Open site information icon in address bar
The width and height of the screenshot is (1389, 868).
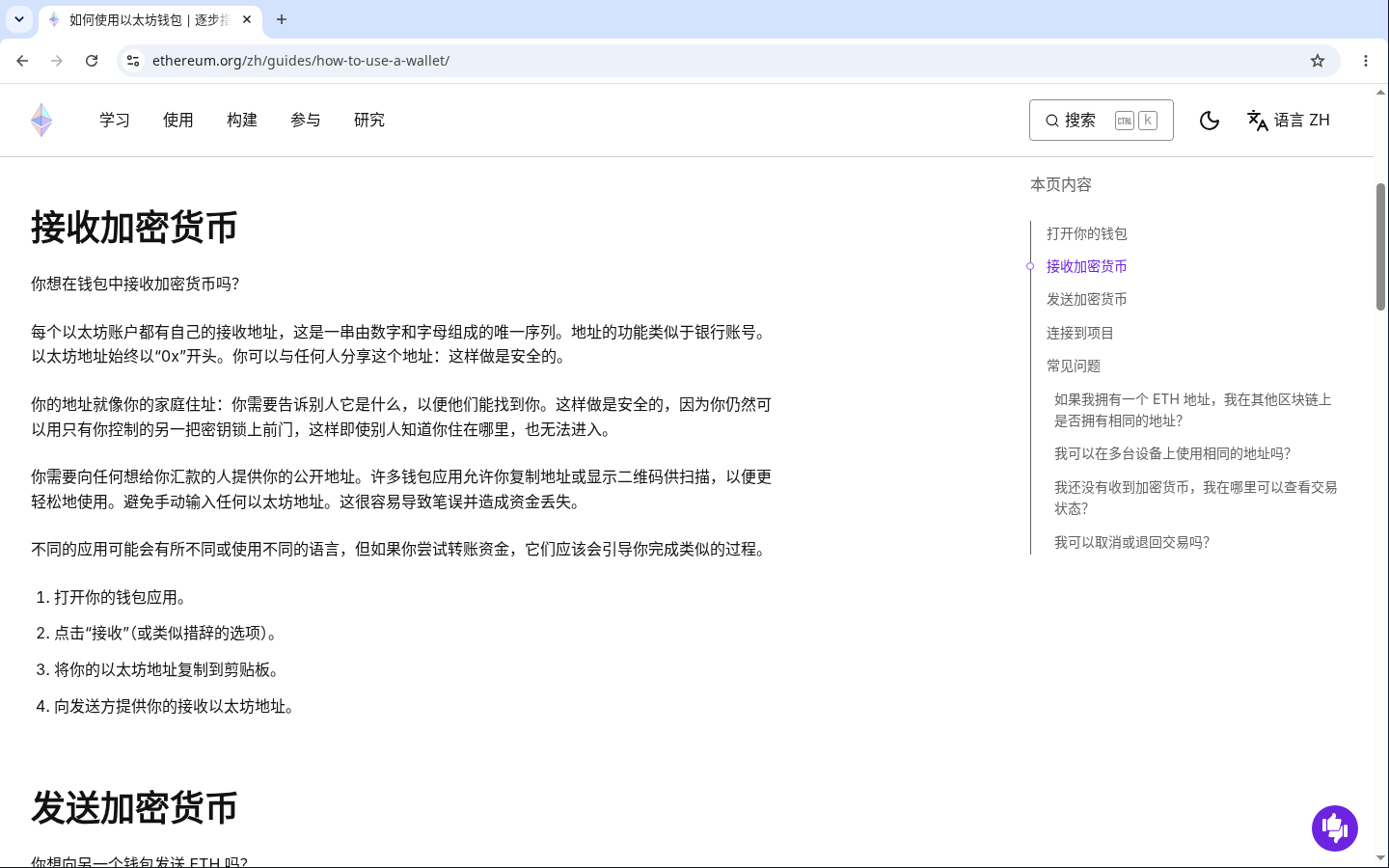133,61
